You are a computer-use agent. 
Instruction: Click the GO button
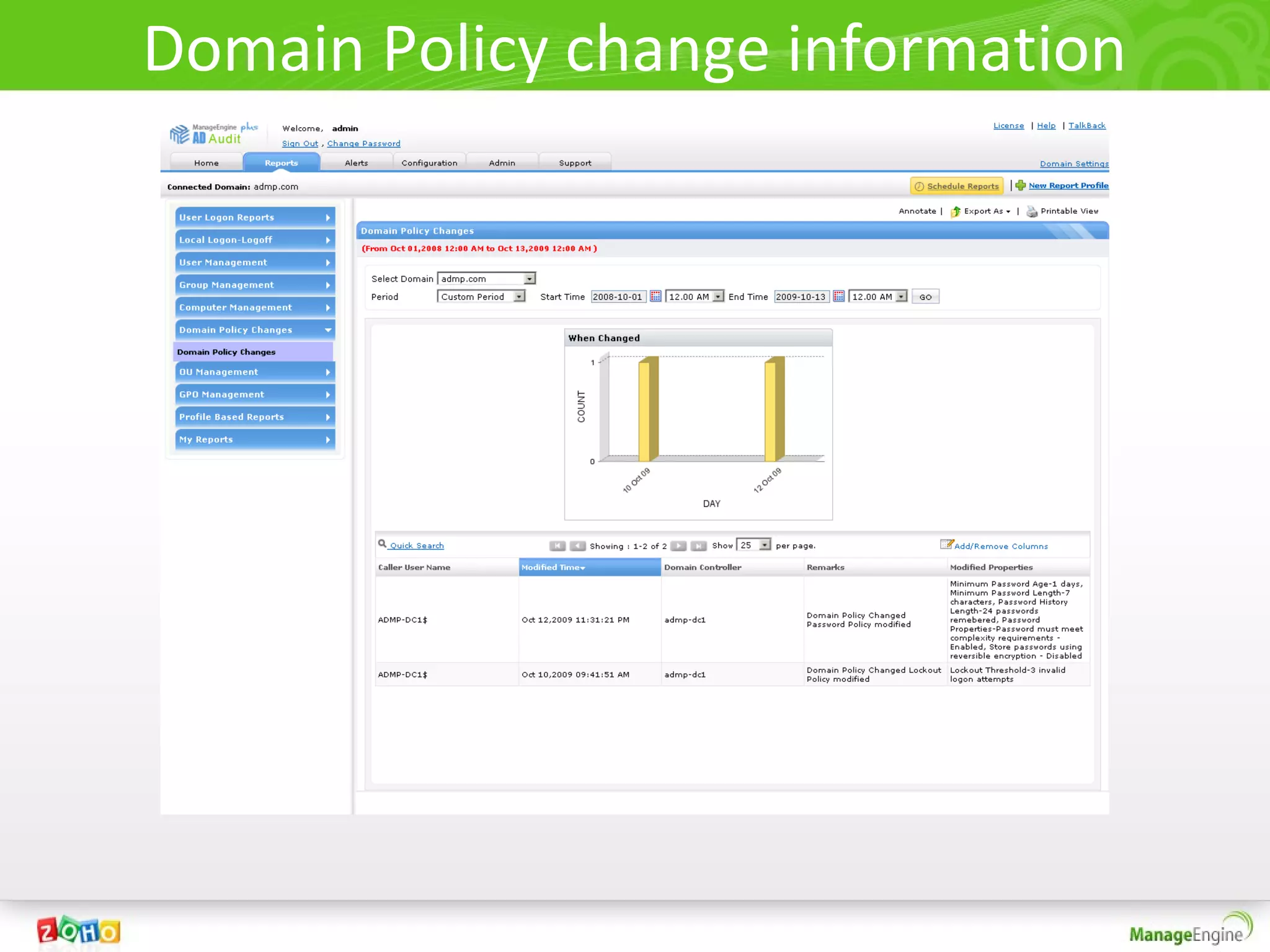coord(925,297)
